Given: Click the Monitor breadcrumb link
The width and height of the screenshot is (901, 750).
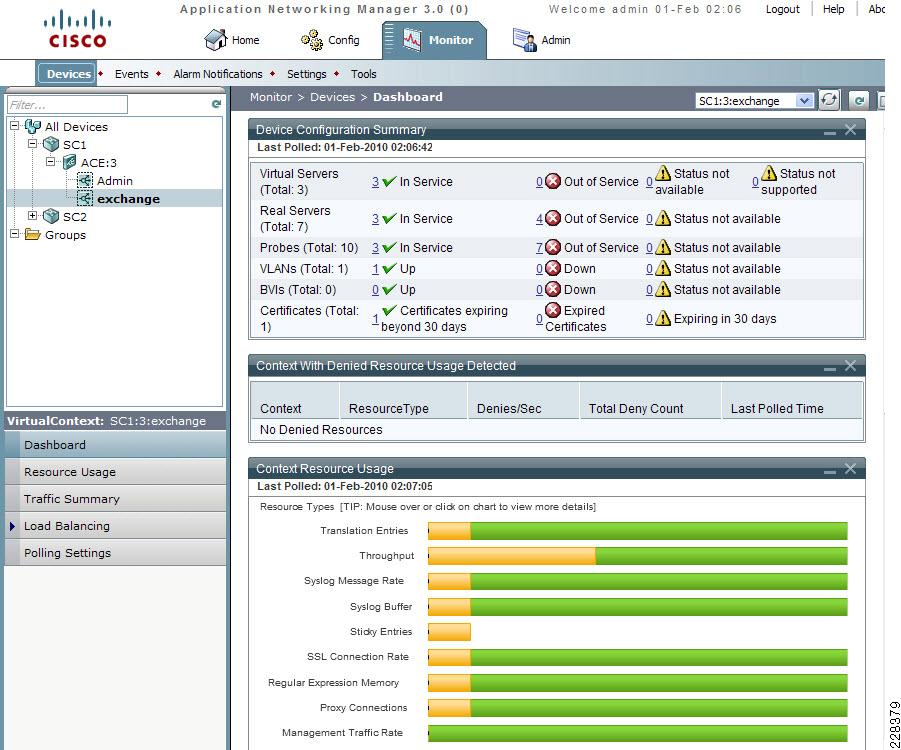Looking at the screenshot, I should (271, 97).
